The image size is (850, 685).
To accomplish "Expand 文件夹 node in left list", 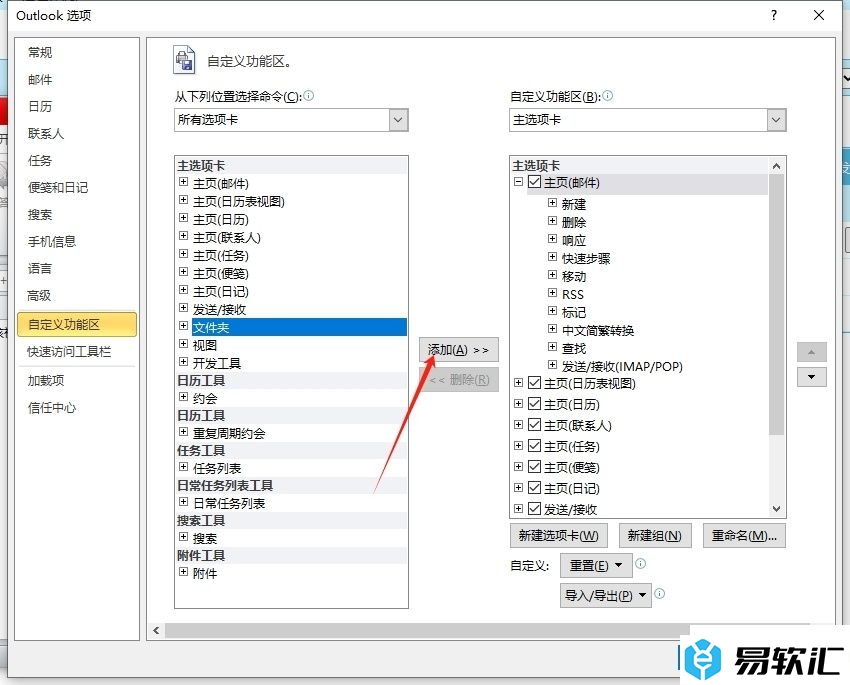I will click(184, 326).
